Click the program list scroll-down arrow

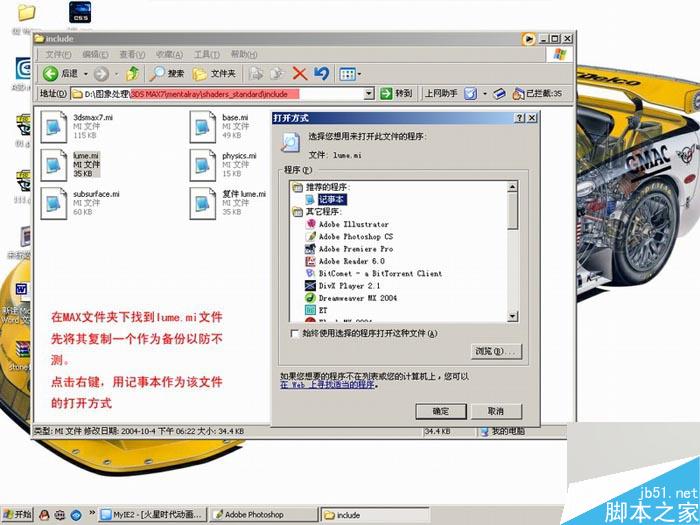click(x=512, y=316)
